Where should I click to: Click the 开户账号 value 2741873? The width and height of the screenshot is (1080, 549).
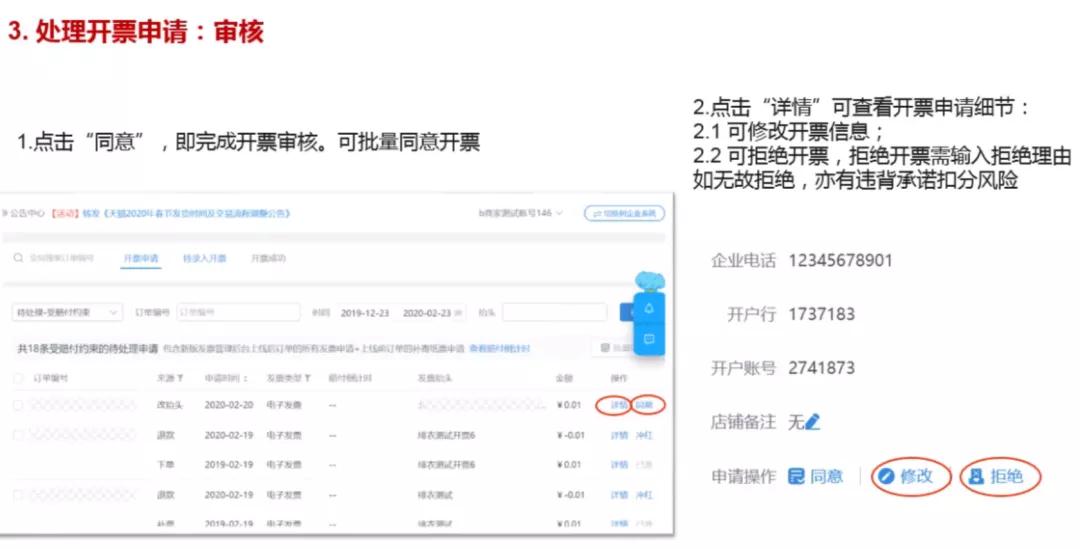pyautogui.click(x=822, y=368)
